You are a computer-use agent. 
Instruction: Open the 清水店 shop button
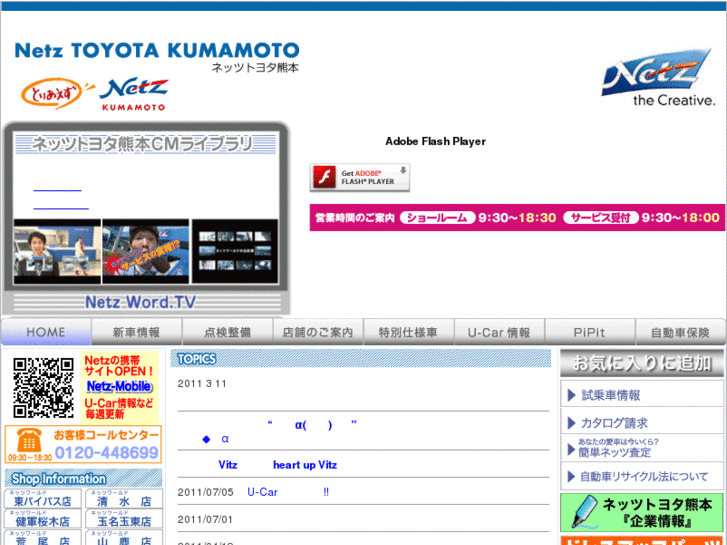[x=124, y=499]
